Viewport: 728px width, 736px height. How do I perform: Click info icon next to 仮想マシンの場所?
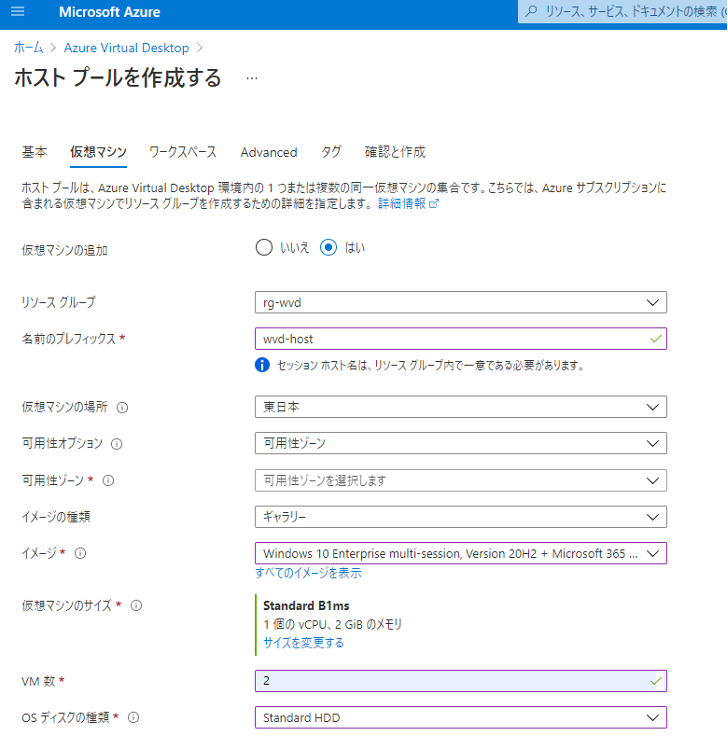[122, 407]
